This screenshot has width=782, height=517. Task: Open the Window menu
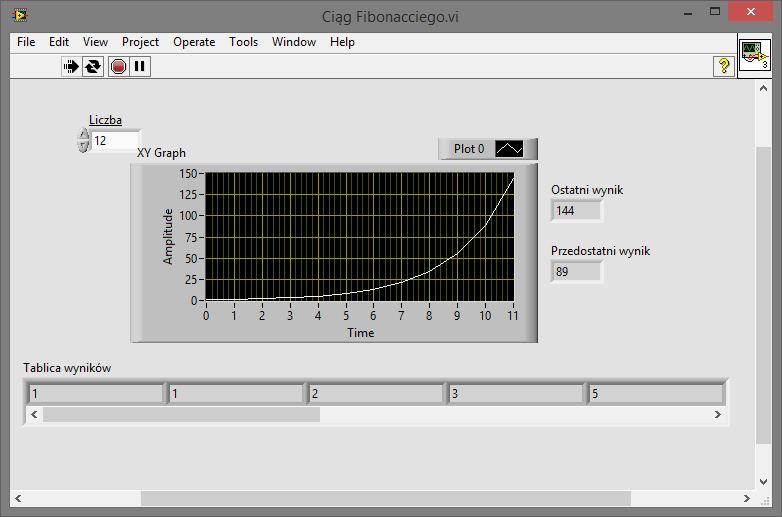[294, 42]
